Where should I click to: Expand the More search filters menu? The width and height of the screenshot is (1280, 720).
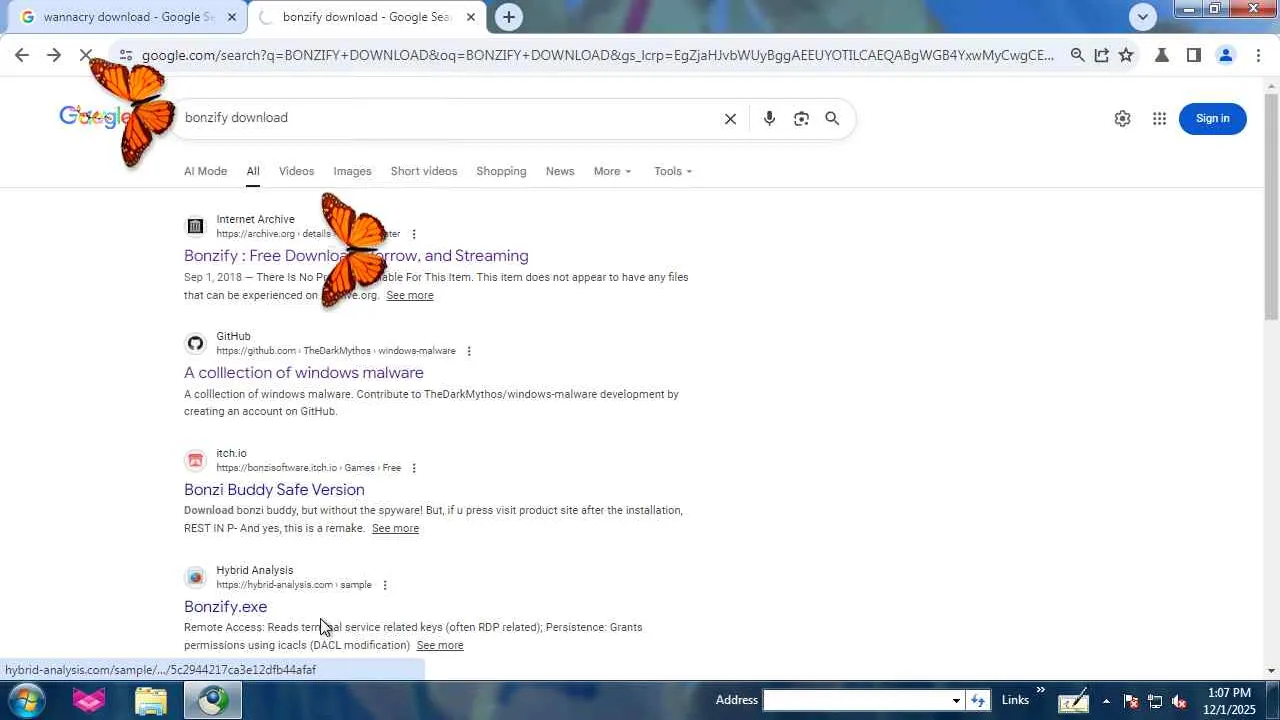(x=612, y=171)
